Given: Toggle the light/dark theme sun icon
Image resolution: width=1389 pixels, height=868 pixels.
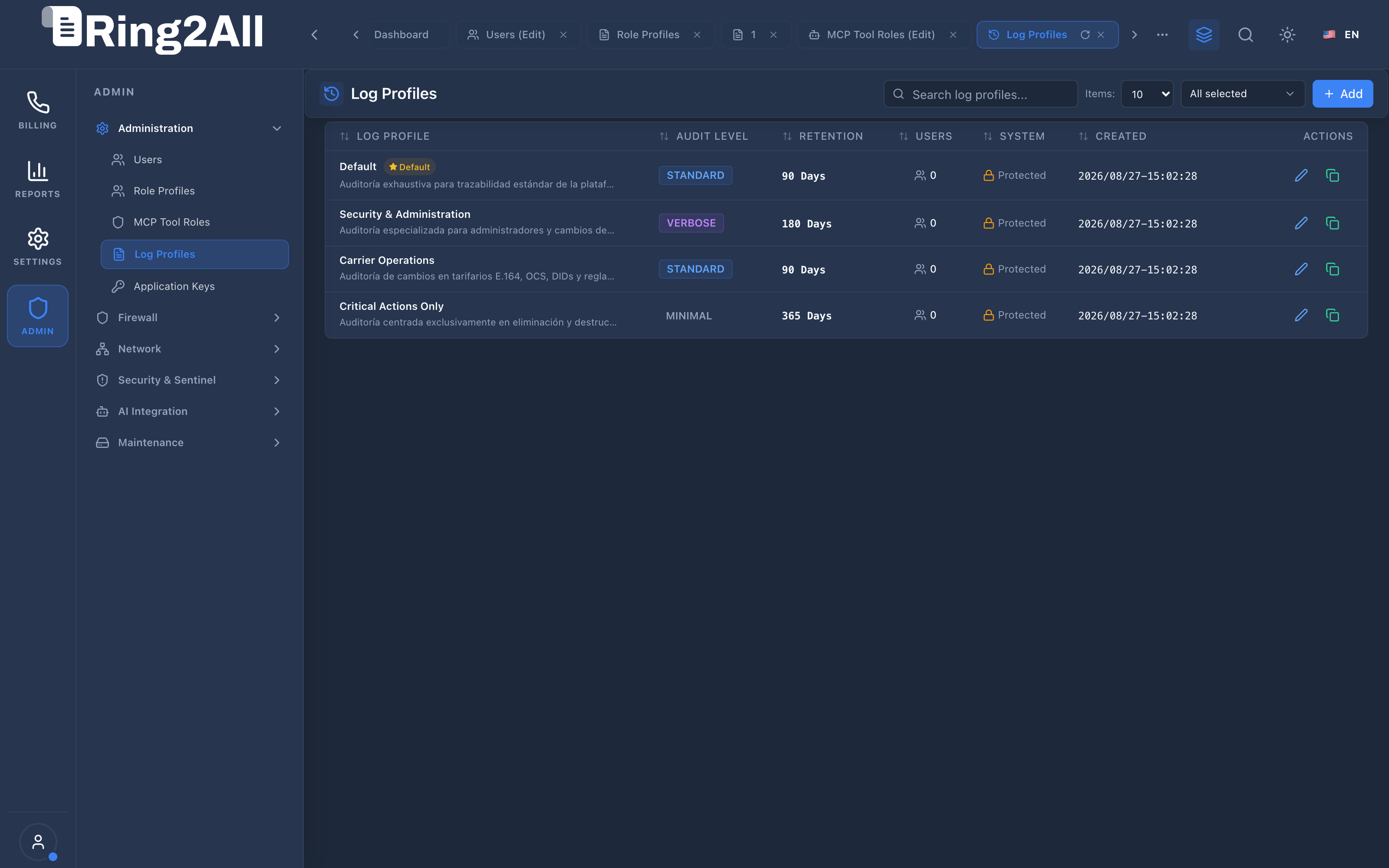Looking at the screenshot, I should [x=1287, y=34].
